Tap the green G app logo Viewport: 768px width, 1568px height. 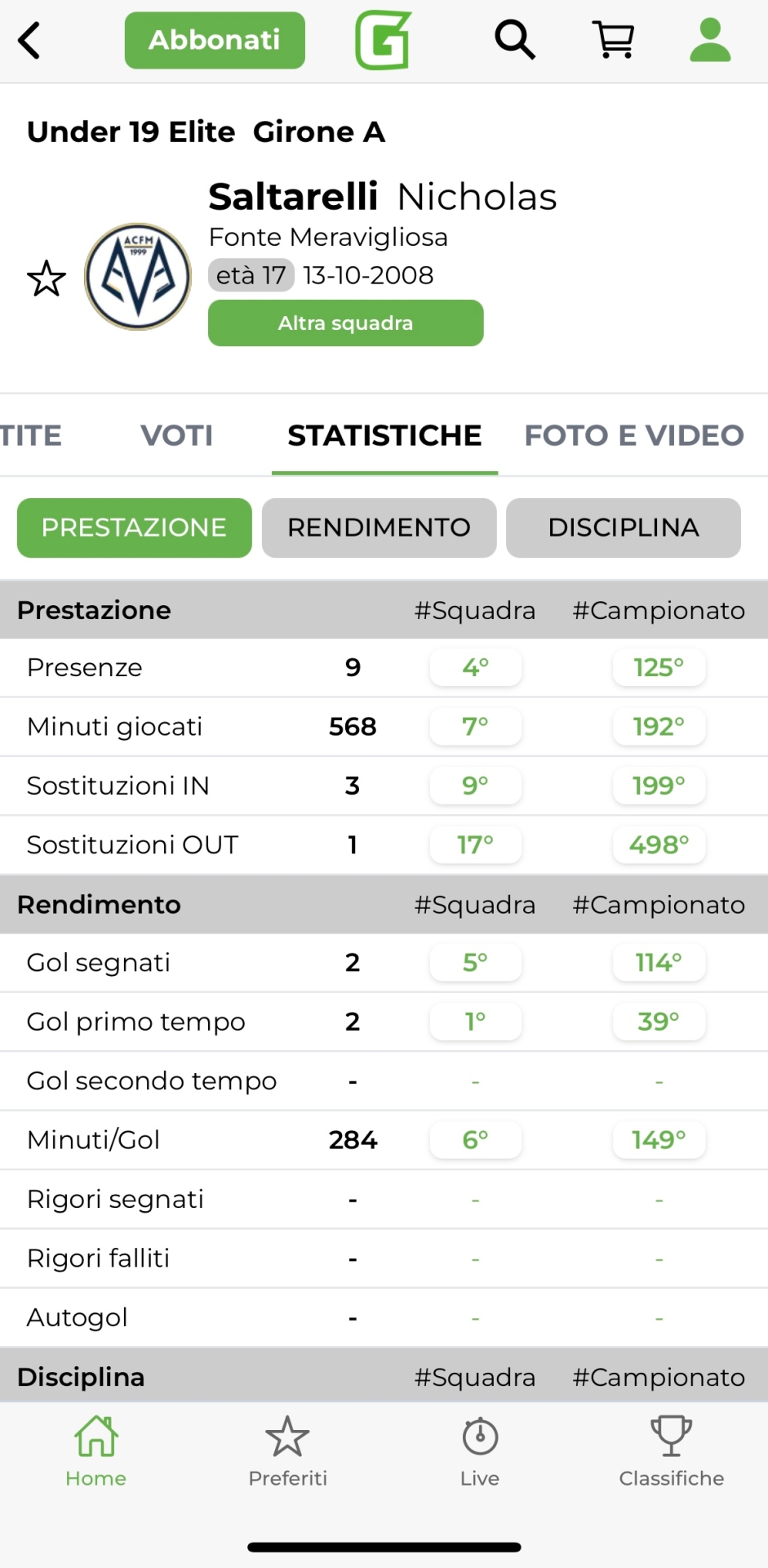tap(383, 40)
